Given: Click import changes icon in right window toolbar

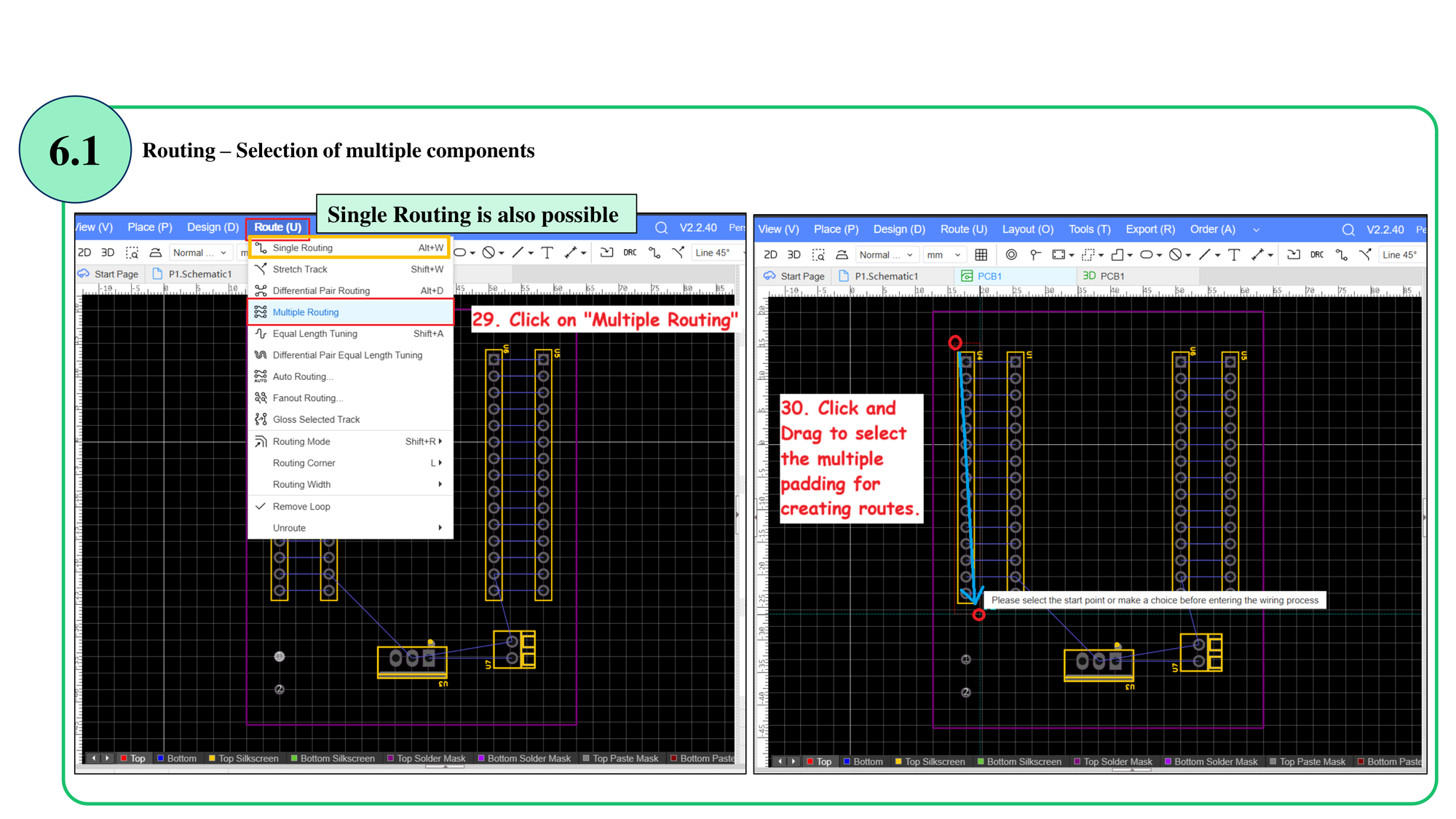Looking at the screenshot, I should (x=1294, y=255).
